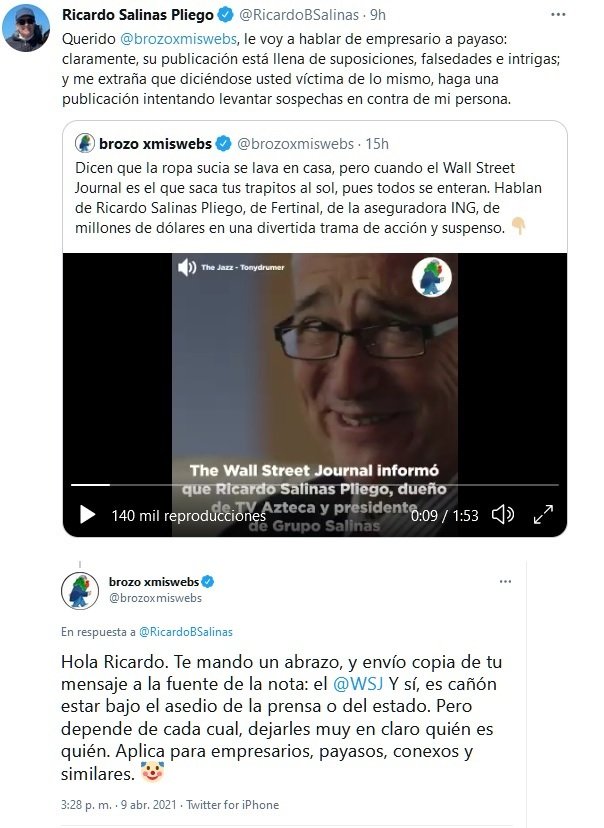
Task: Open the @RicardoBSalinas reply-to link
Action: 186,632
